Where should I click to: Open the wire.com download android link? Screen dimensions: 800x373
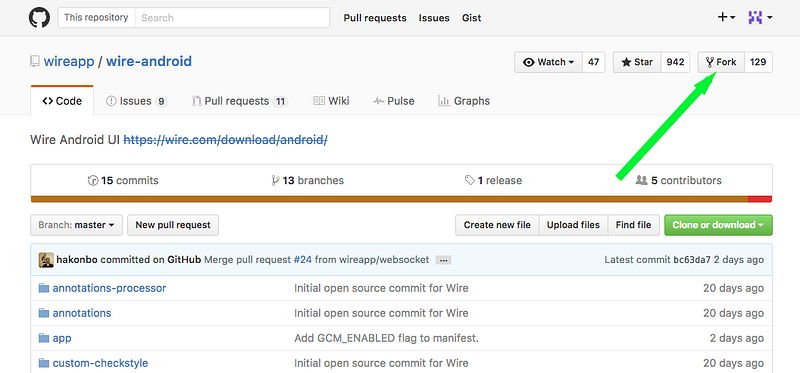(x=226, y=139)
